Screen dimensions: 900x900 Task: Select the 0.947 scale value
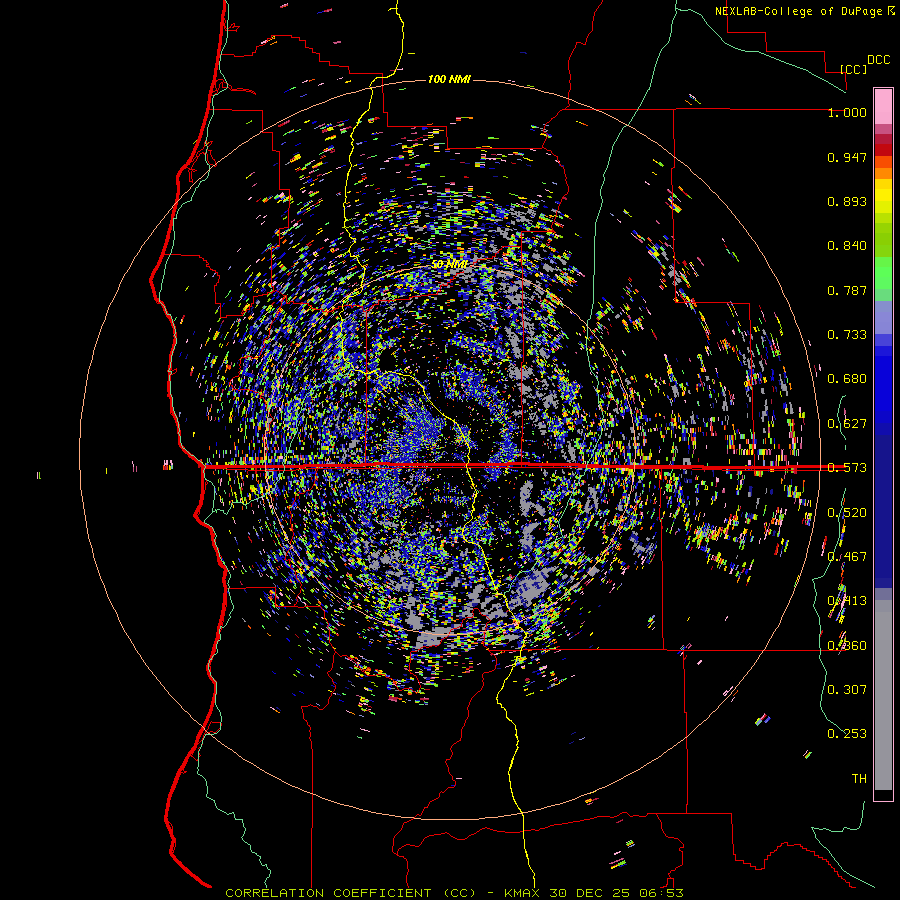click(847, 157)
